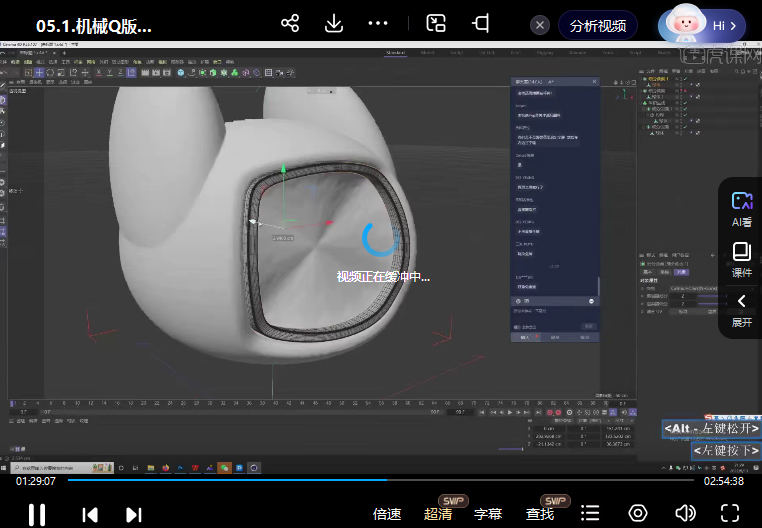Download the video with the download icon
Image resolution: width=762 pixels, height=528 pixels.
pos(334,24)
